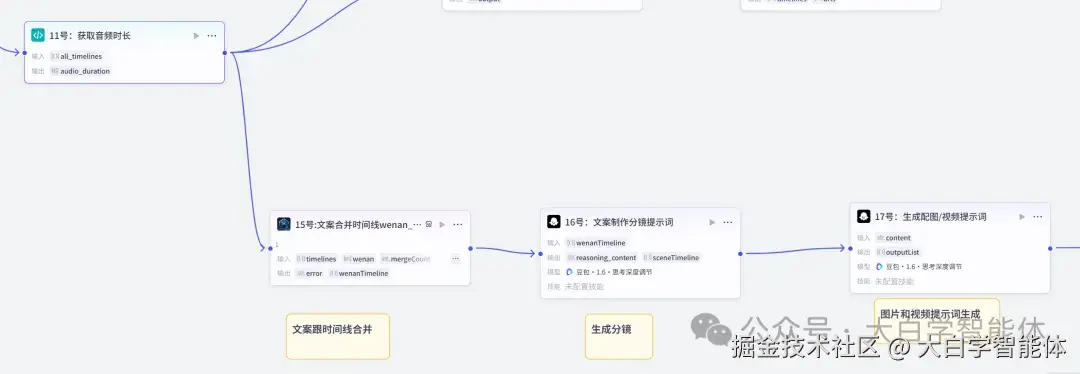Open the 11号:获取音频时长 node title
This screenshot has width=1080, height=374.
tap(90, 36)
